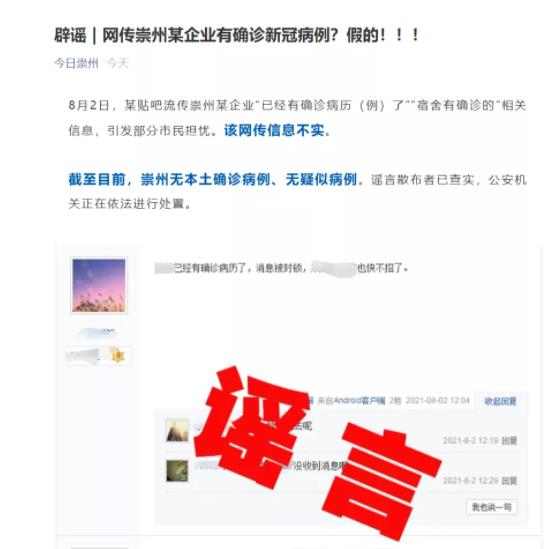The height and width of the screenshot is (549, 559).
Task: Click the 今天 publish date label
Action: (x=118, y=63)
